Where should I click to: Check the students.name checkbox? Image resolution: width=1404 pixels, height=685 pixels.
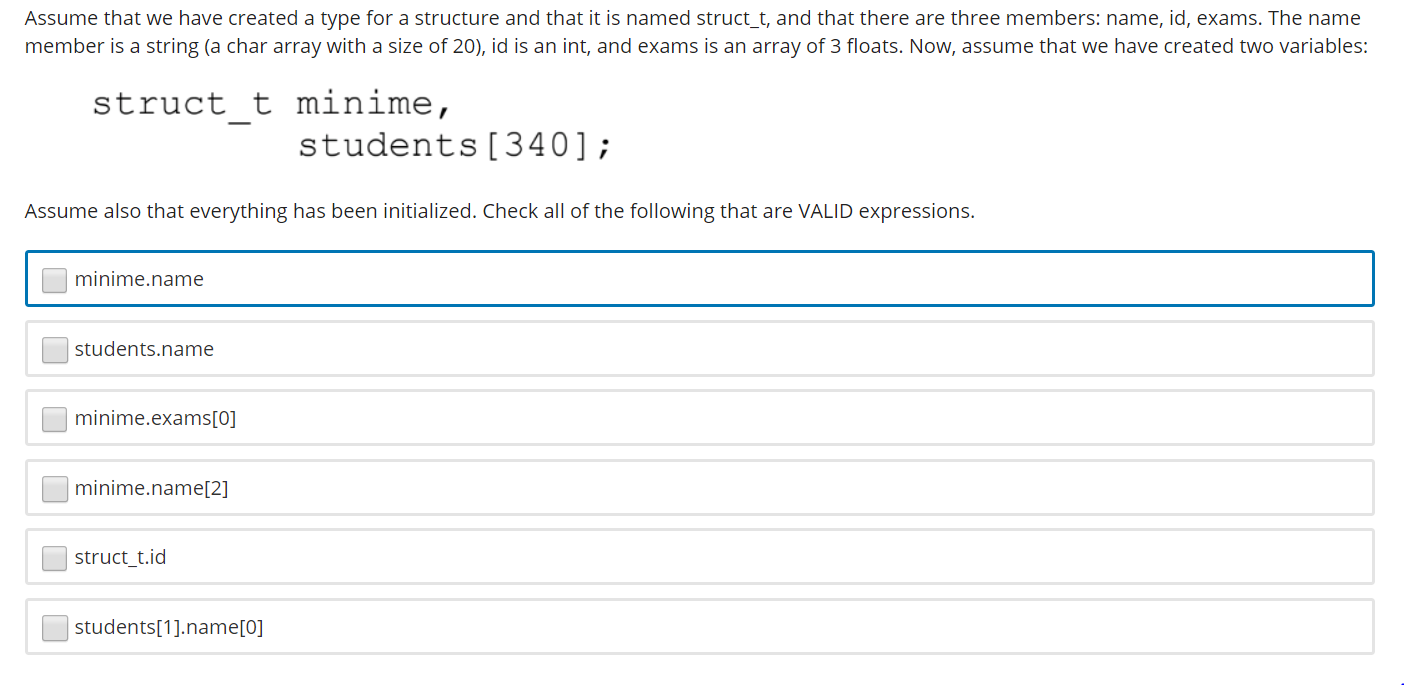point(54,349)
